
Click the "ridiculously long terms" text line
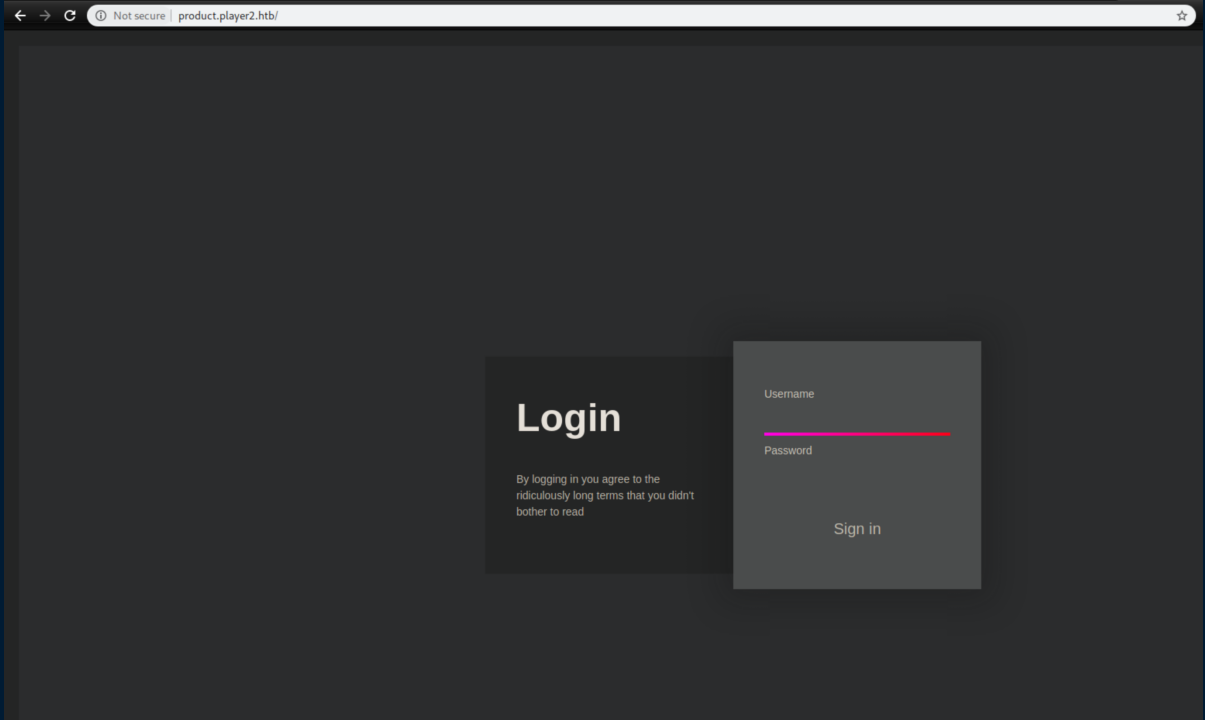point(604,495)
